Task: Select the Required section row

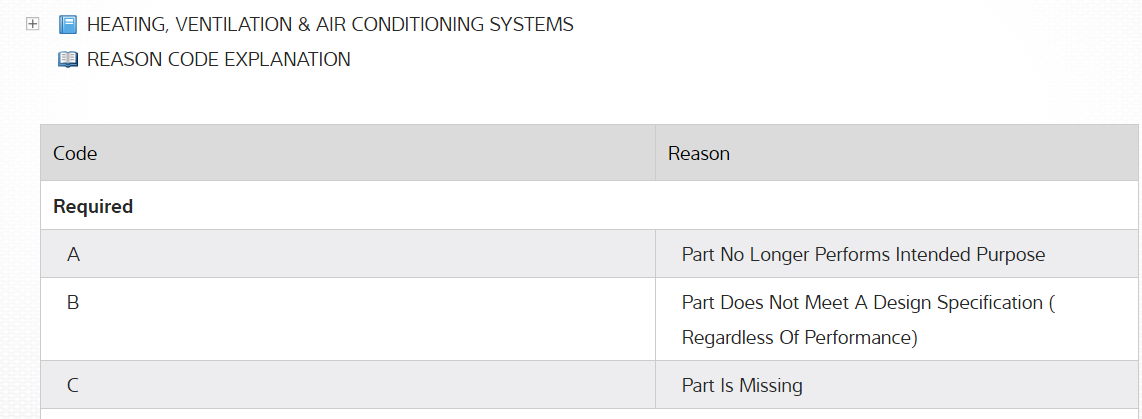Action: coord(93,206)
